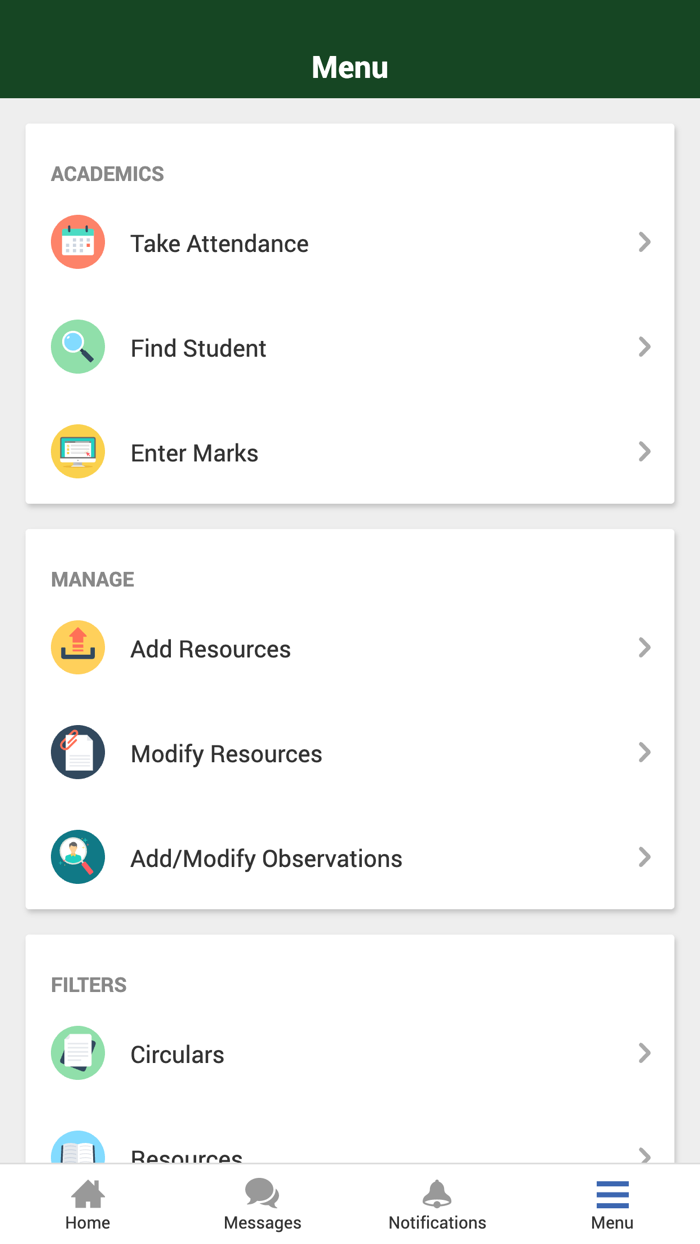Image resolution: width=700 pixels, height=1244 pixels.
Task: Select the Enter Marks label
Action: (194, 453)
